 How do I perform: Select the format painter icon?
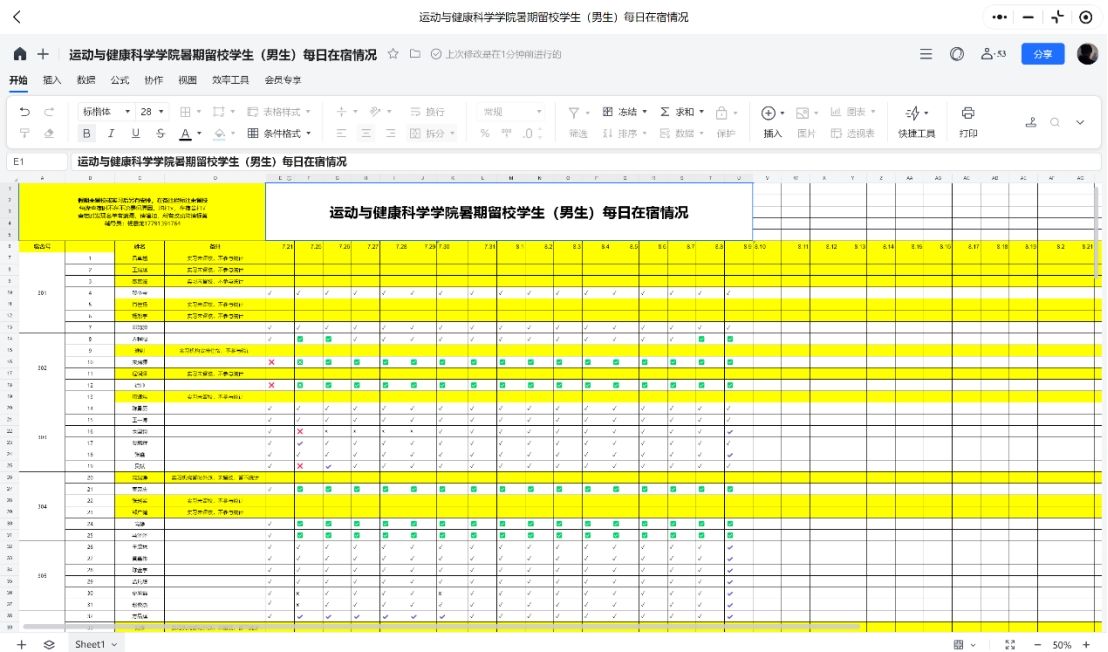[24, 133]
